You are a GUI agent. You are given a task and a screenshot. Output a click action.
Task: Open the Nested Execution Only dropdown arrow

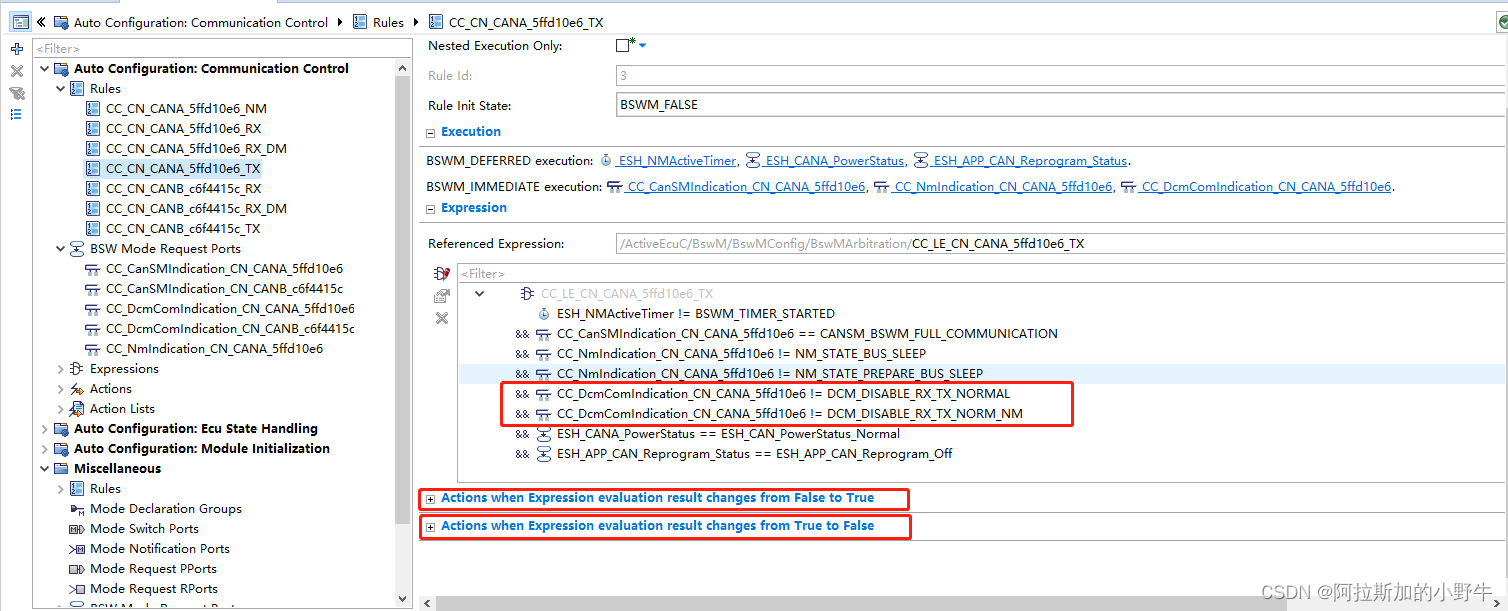click(641, 45)
